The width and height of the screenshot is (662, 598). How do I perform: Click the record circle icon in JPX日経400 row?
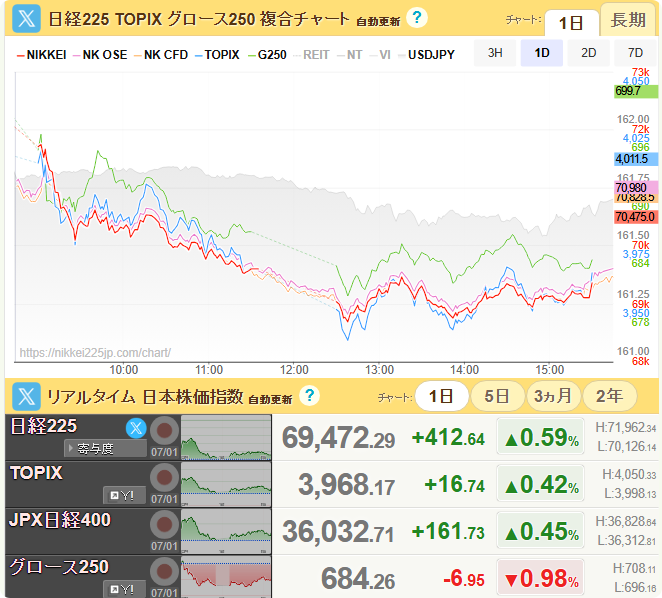click(164, 525)
